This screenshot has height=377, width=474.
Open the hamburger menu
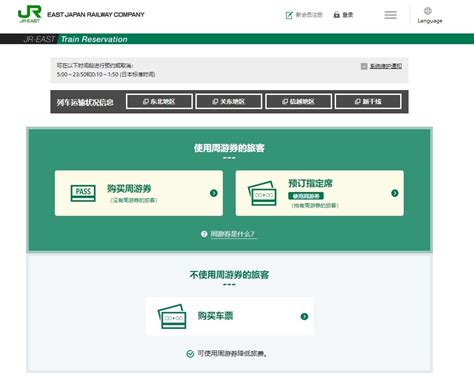(x=390, y=15)
